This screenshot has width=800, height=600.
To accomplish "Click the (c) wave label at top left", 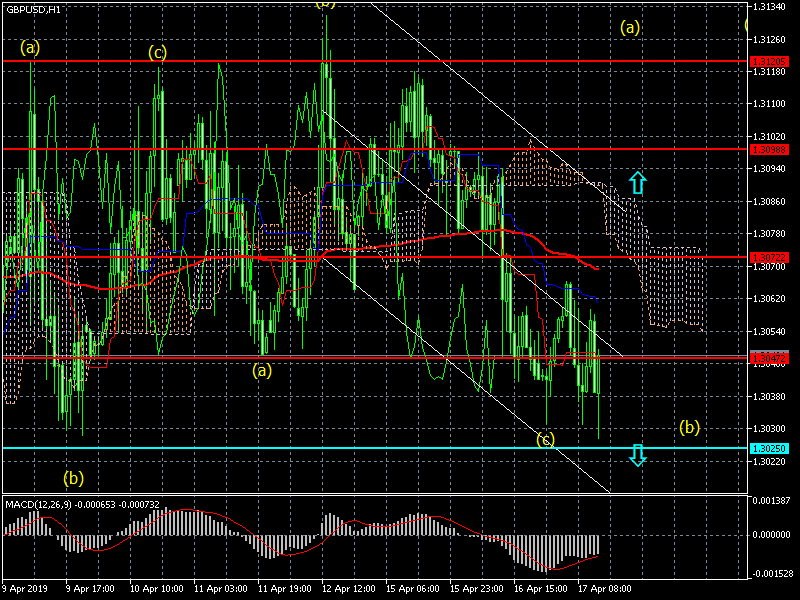I will tap(157, 52).
